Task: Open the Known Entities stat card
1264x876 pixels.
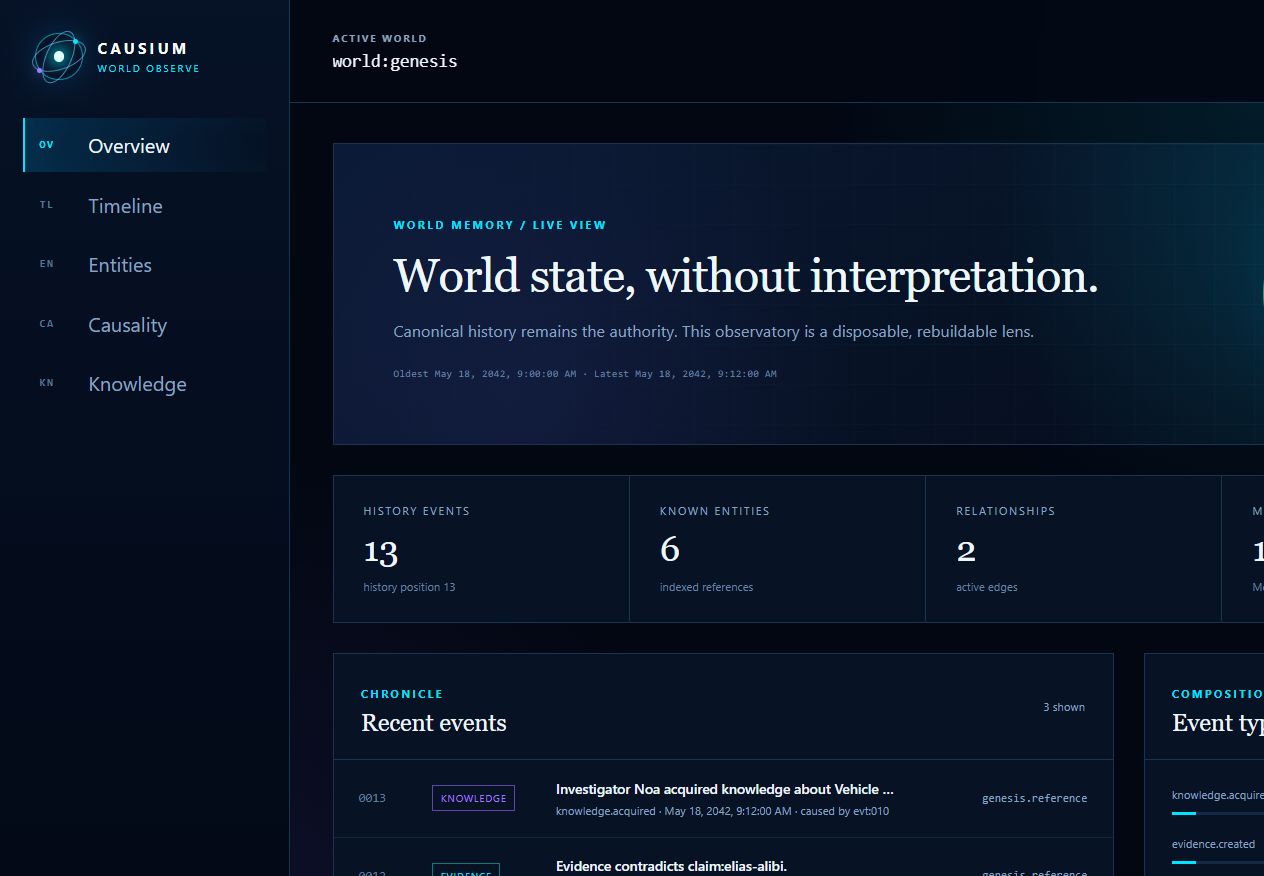Action: (x=777, y=549)
